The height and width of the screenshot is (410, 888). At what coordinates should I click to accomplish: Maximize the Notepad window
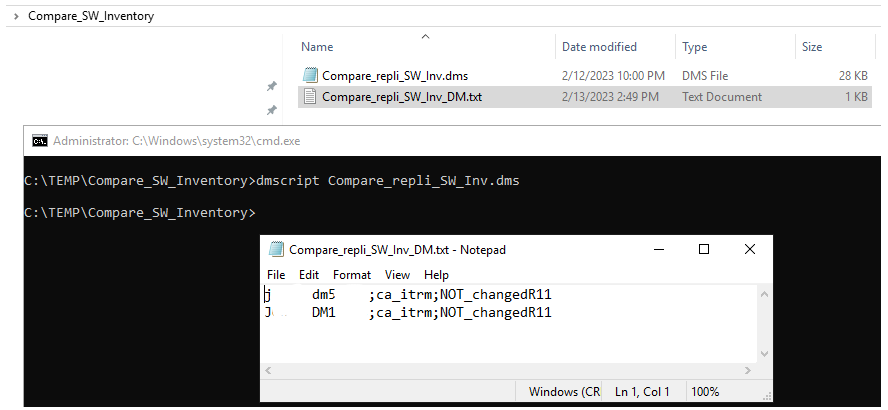click(704, 250)
